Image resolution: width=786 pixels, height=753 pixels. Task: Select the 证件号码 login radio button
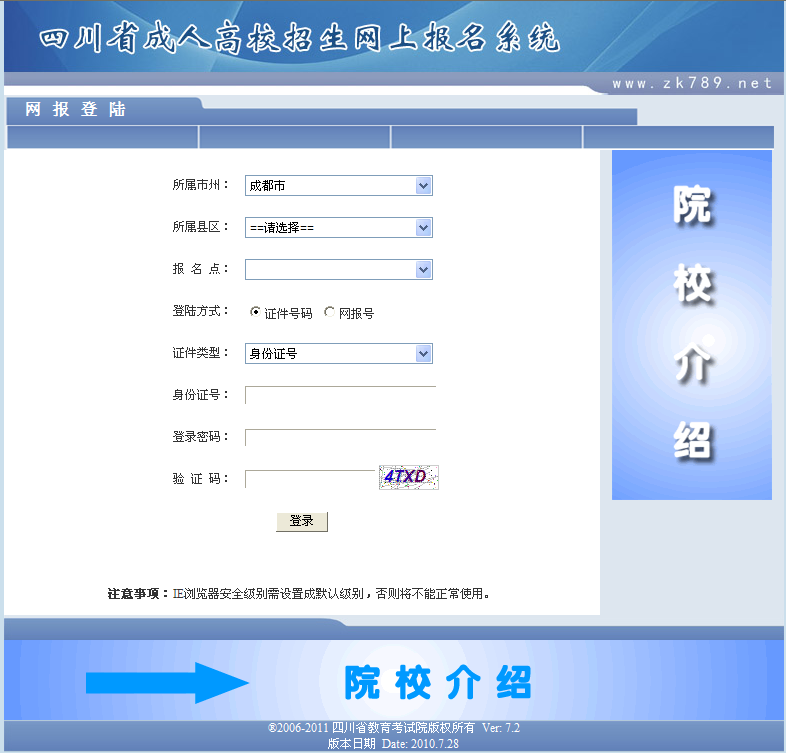pyautogui.click(x=255, y=313)
